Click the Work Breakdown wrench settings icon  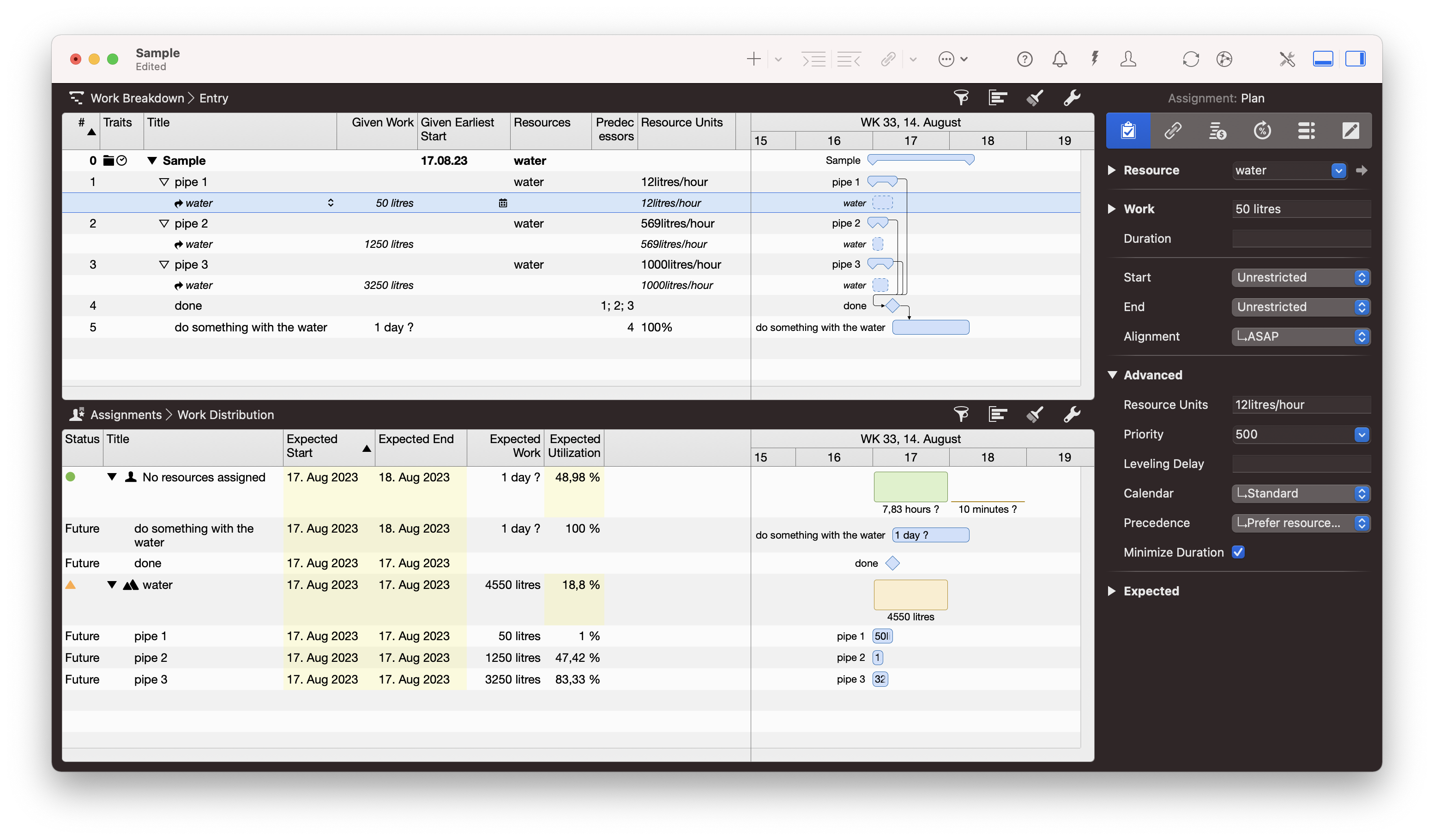point(1072,98)
